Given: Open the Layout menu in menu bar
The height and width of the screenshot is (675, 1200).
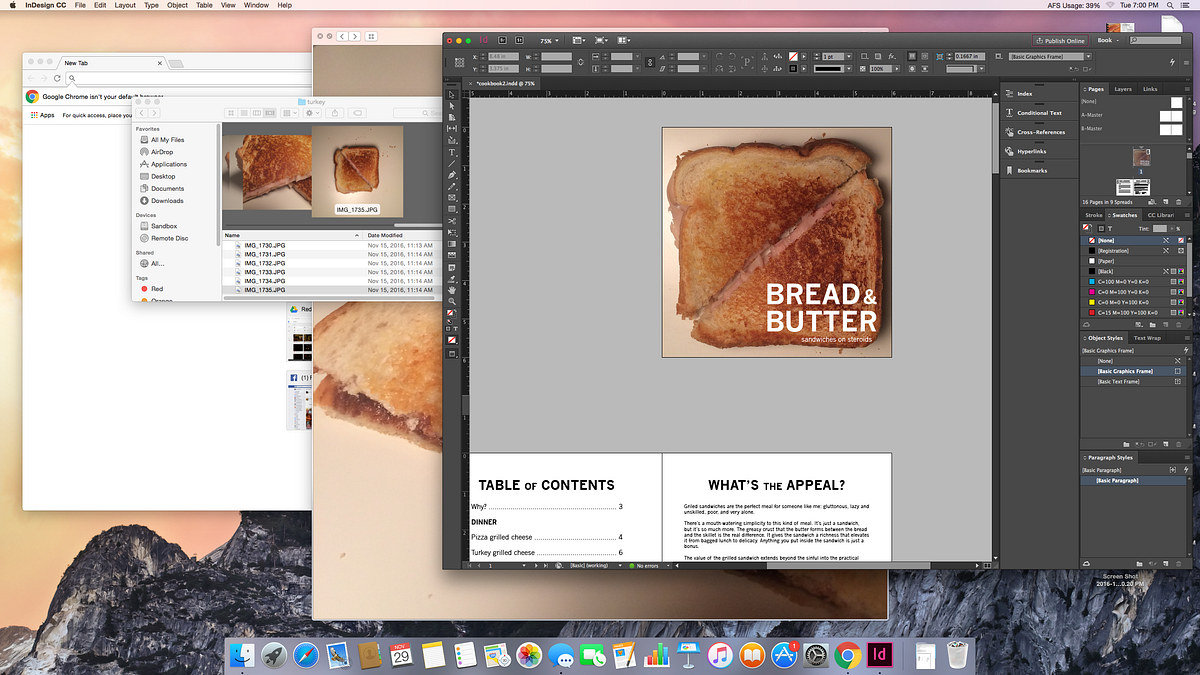Looking at the screenshot, I should click(x=125, y=5).
